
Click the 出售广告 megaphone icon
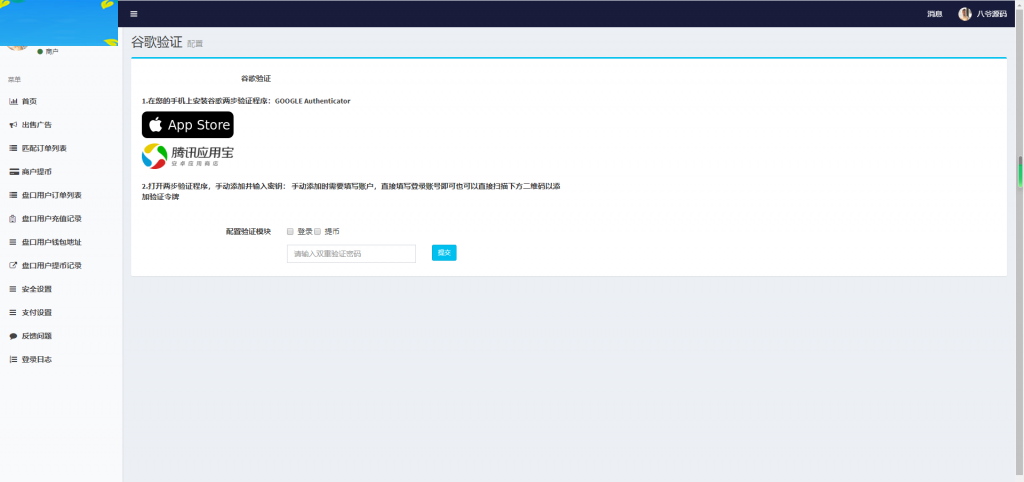pyautogui.click(x=13, y=125)
